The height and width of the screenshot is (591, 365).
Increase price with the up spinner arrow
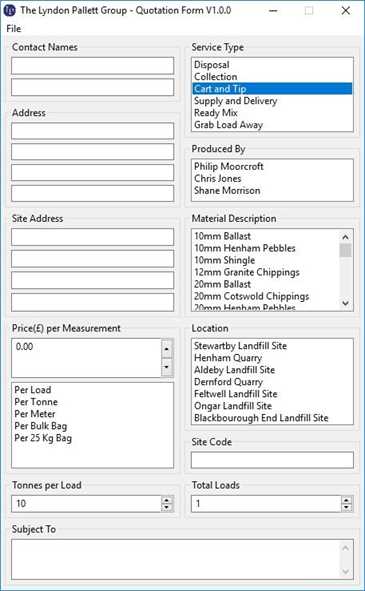point(167,349)
